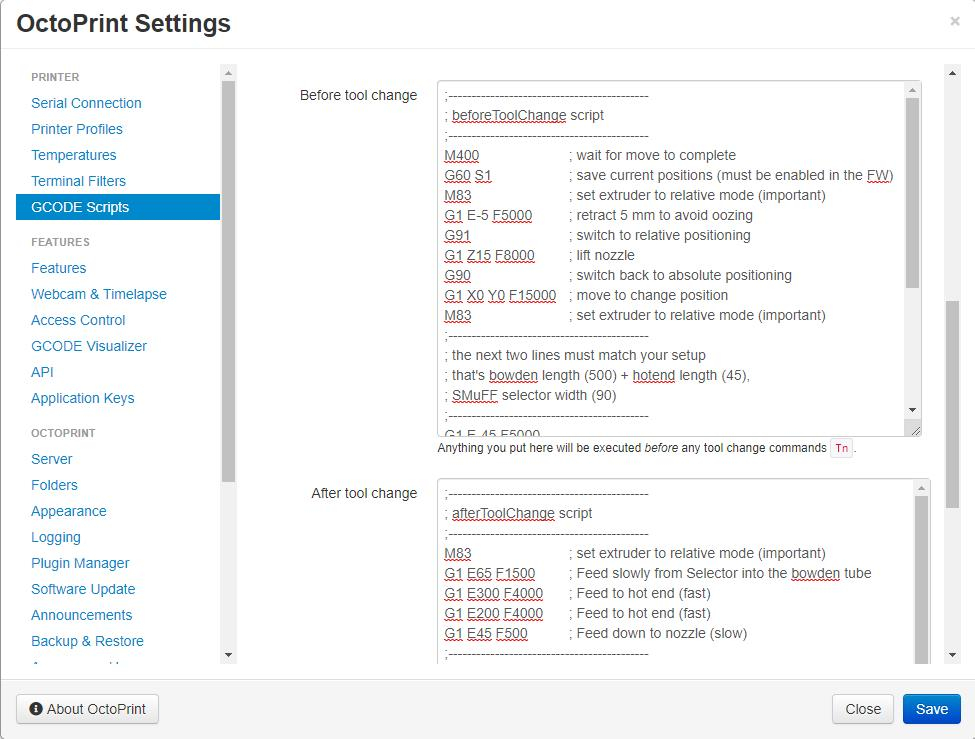Go to Access Control settings
975x739 pixels.
pos(78,320)
